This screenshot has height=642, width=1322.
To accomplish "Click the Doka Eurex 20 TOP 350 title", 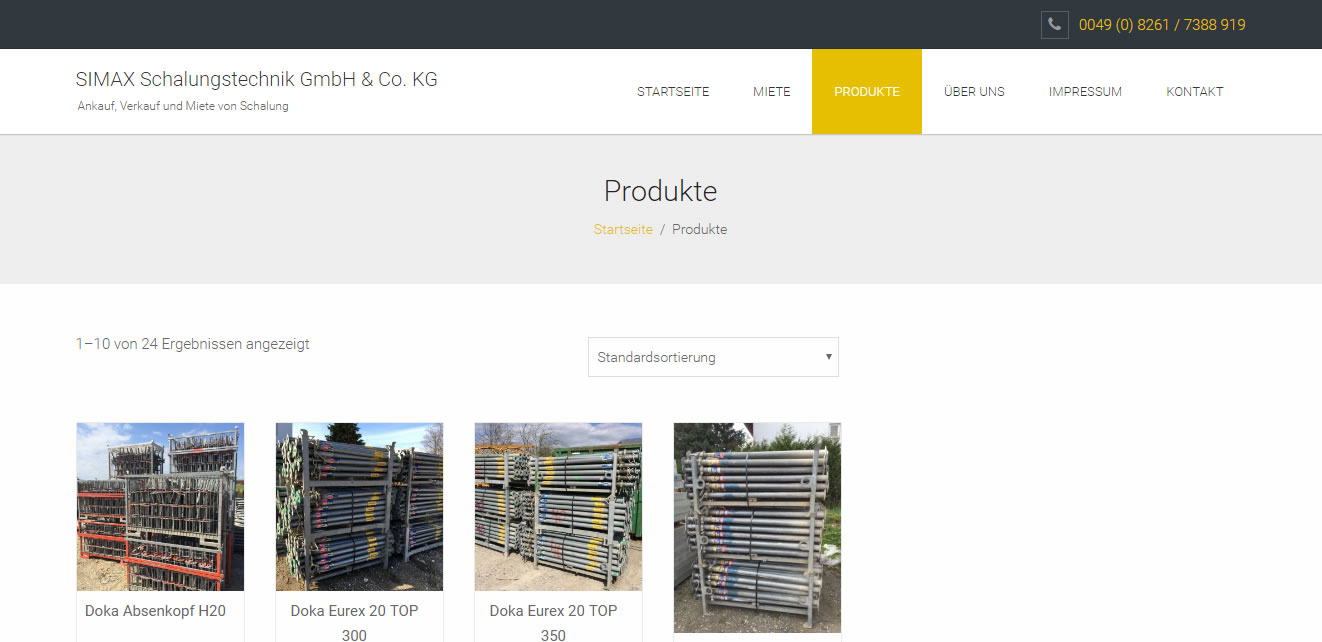I will pyautogui.click(x=553, y=623).
